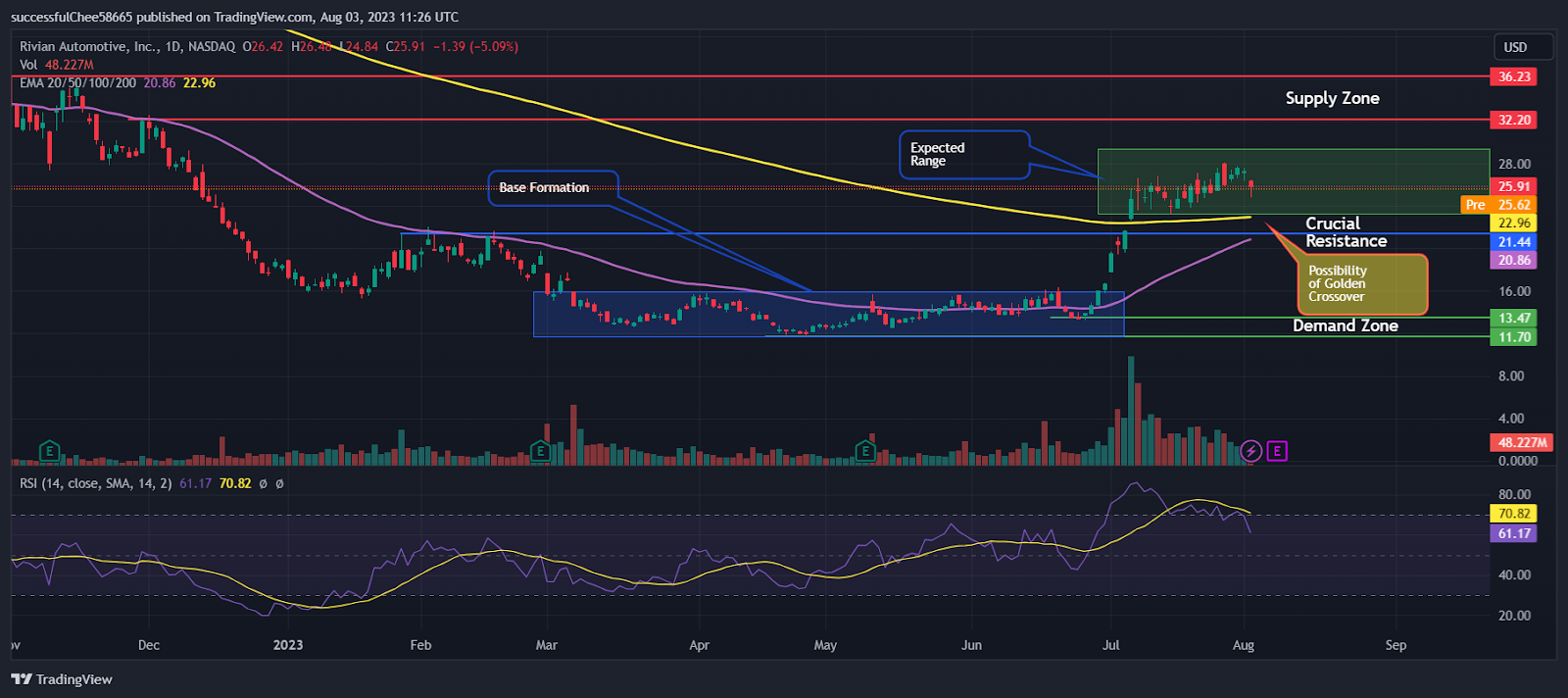Screen dimensions: 1568x698
Task: Click the 11.70 green price label
Action: (1514, 337)
